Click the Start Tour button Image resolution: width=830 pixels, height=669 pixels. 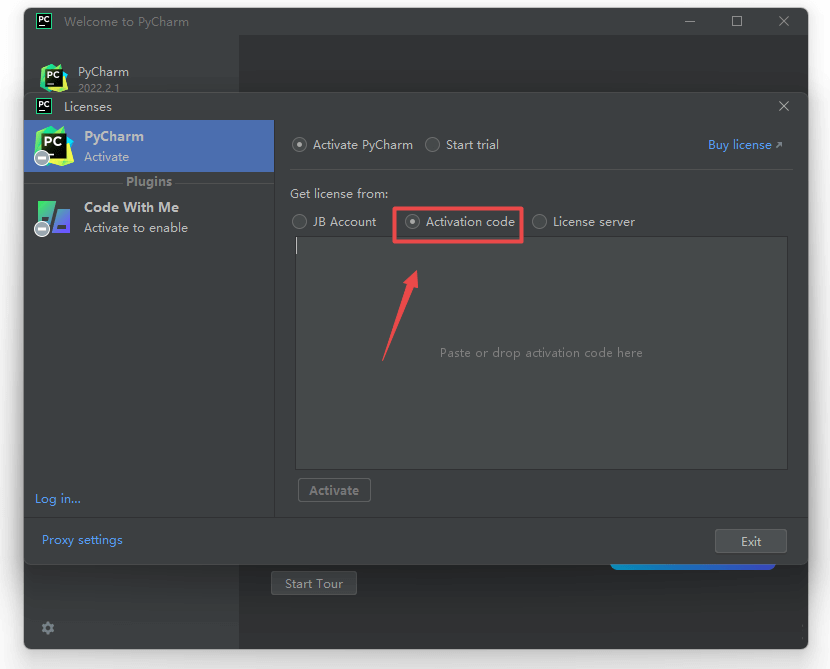[314, 584]
